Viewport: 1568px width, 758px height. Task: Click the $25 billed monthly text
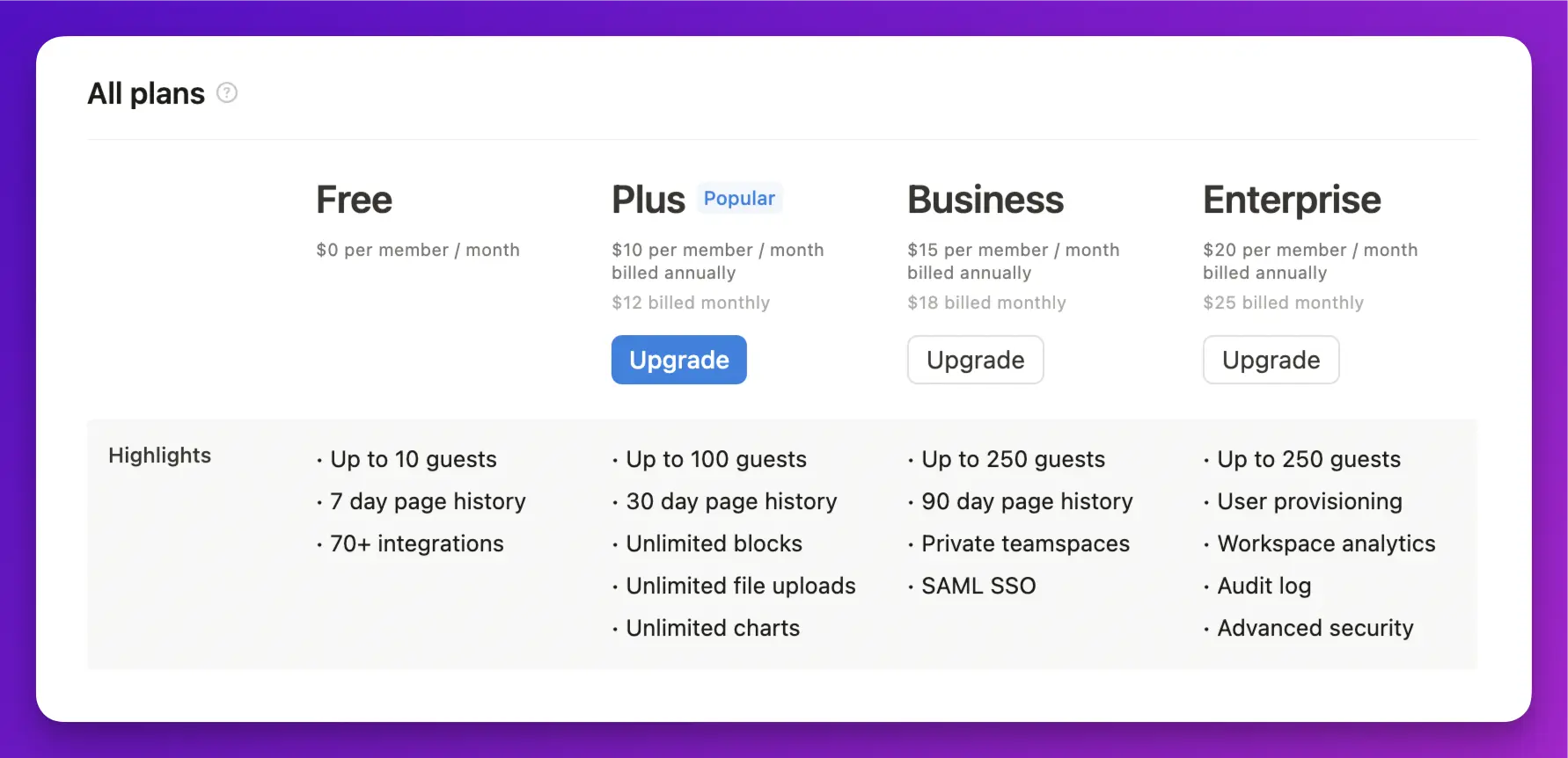pyautogui.click(x=1283, y=302)
